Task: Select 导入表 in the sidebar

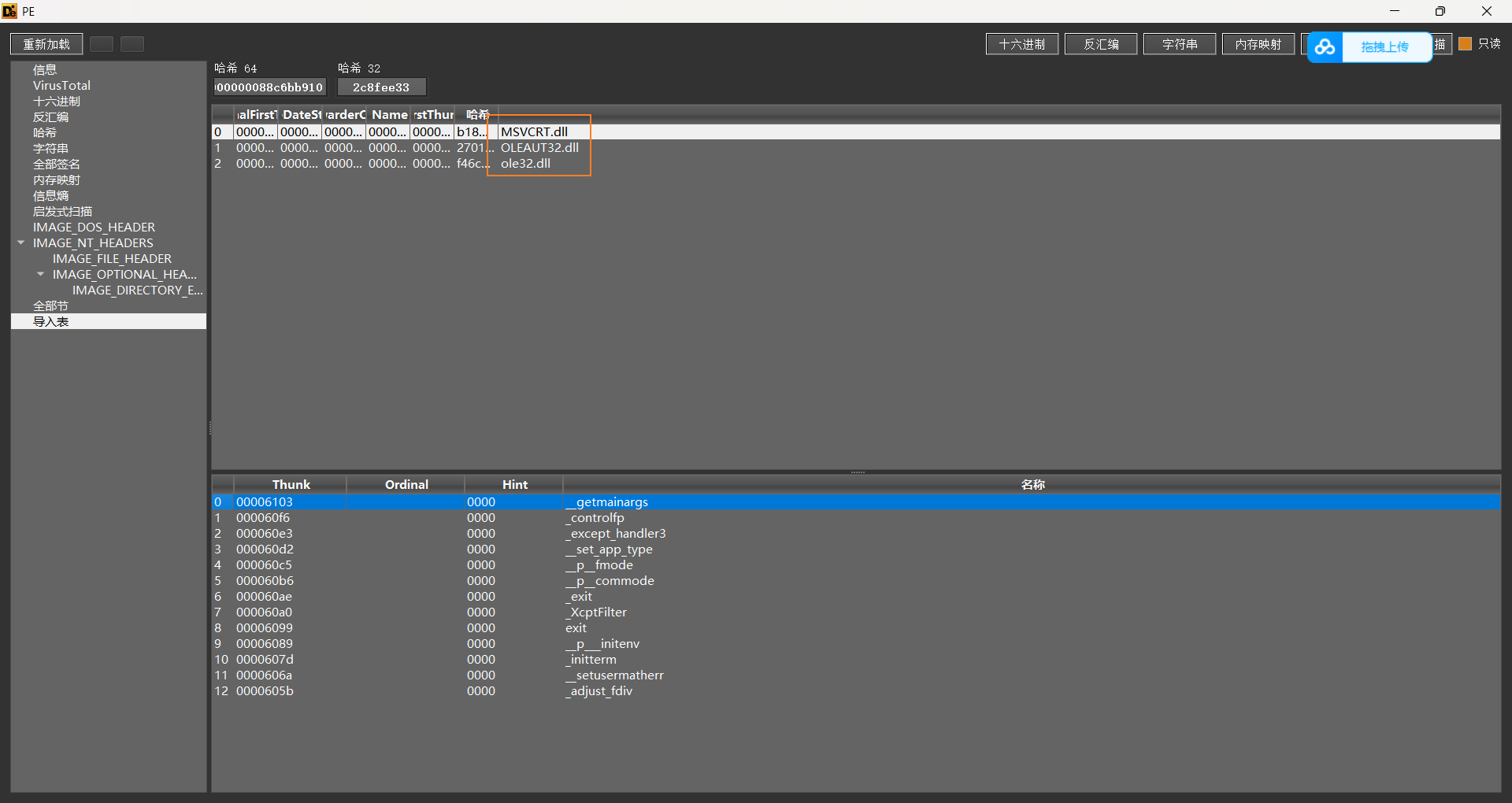Action: [109, 321]
